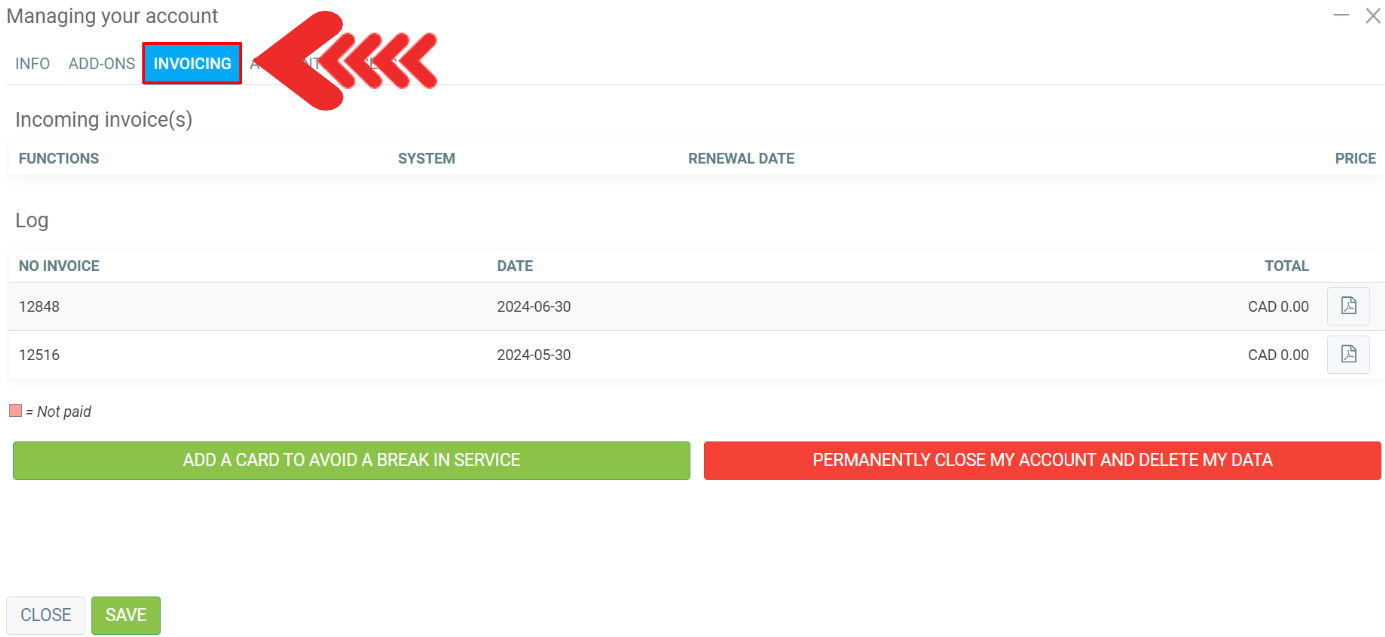Click the green SAVE button
1385x637 pixels.
pos(126,615)
